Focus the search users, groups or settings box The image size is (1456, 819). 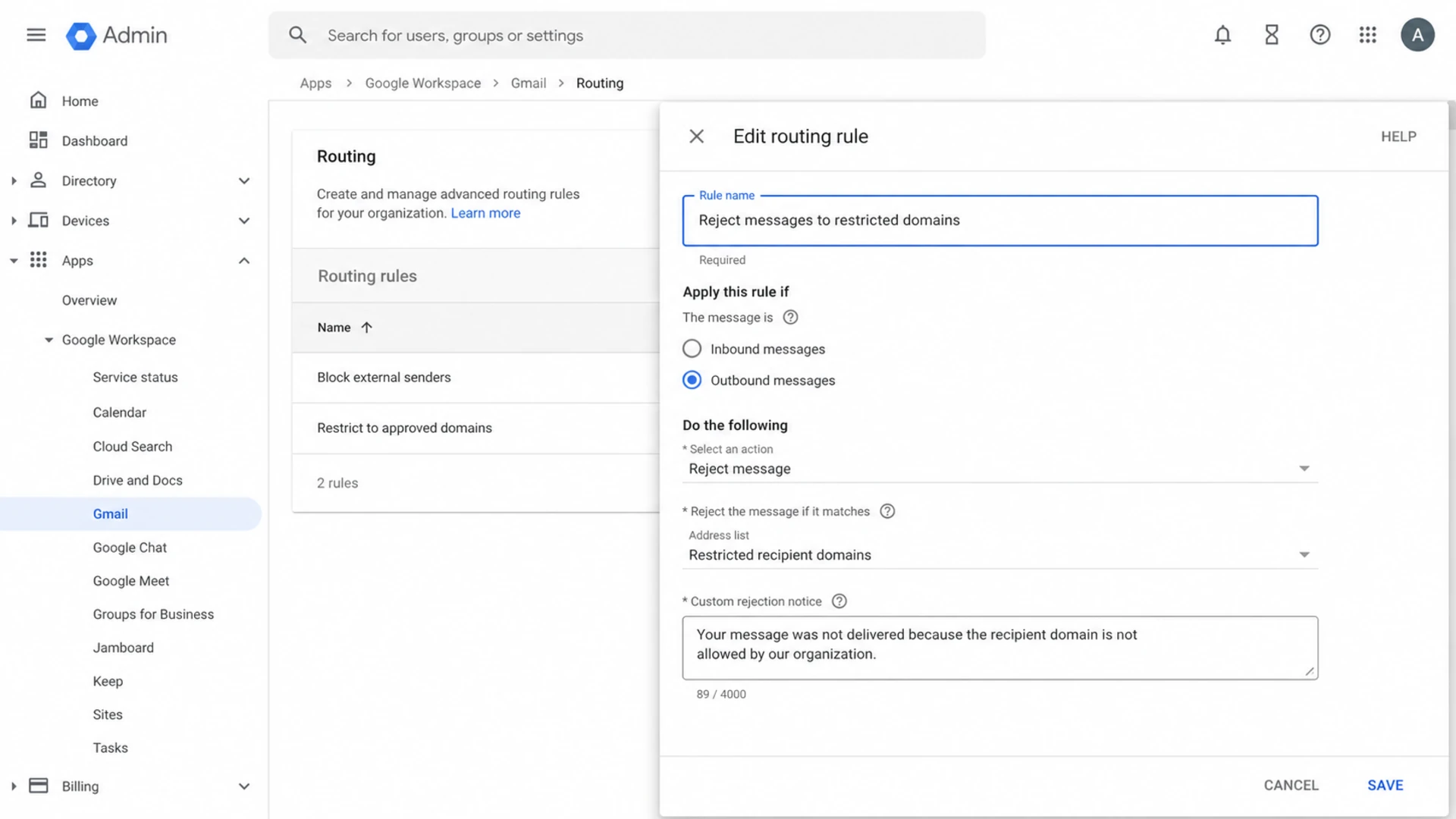(x=626, y=35)
